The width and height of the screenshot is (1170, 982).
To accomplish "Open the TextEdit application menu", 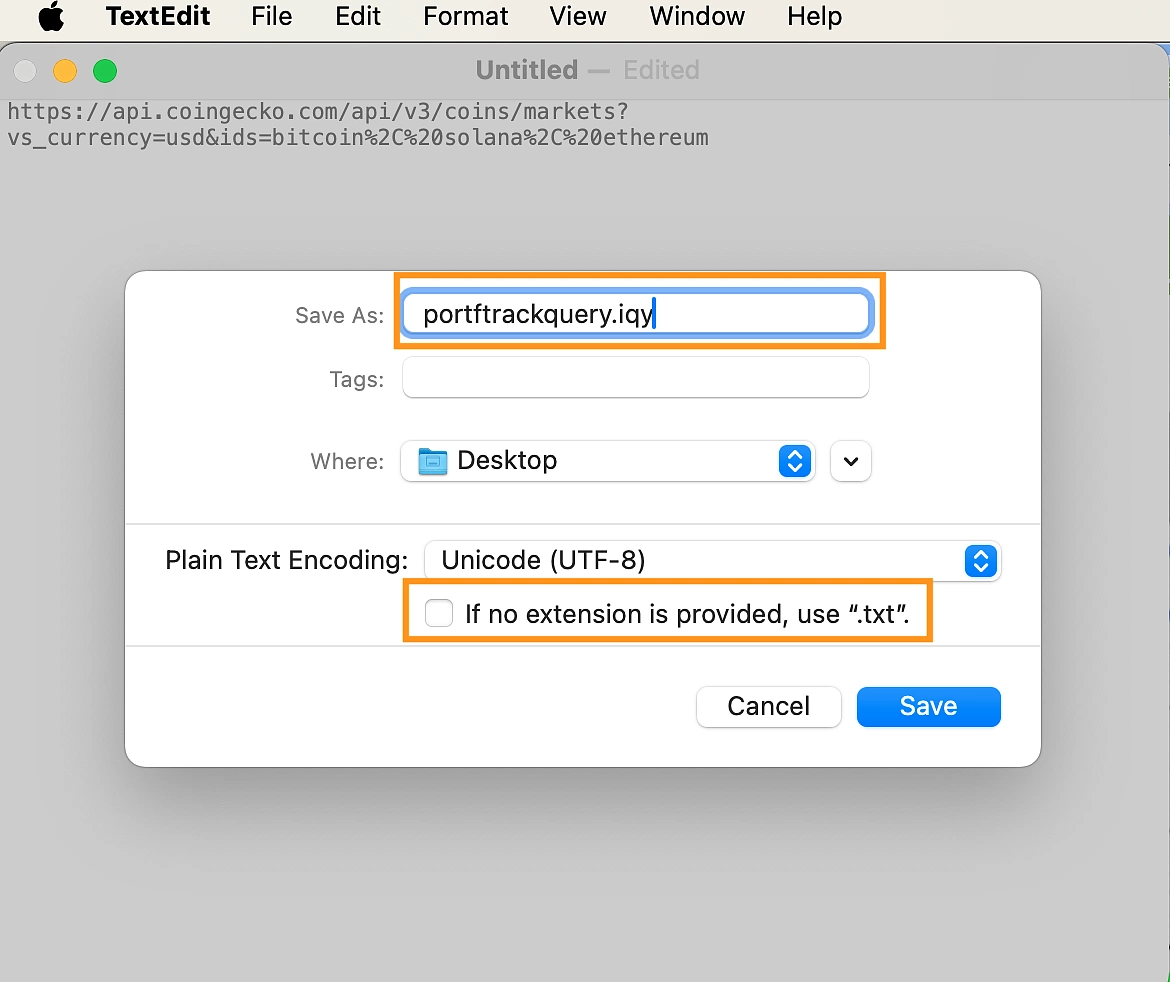I will tap(157, 16).
